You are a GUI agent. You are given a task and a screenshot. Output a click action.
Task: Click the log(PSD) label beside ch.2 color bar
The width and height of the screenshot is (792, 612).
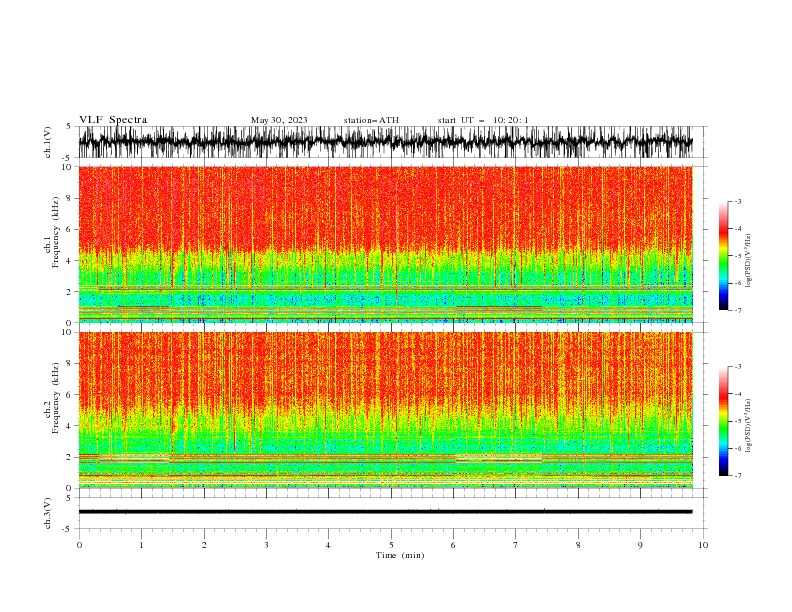(x=748, y=425)
